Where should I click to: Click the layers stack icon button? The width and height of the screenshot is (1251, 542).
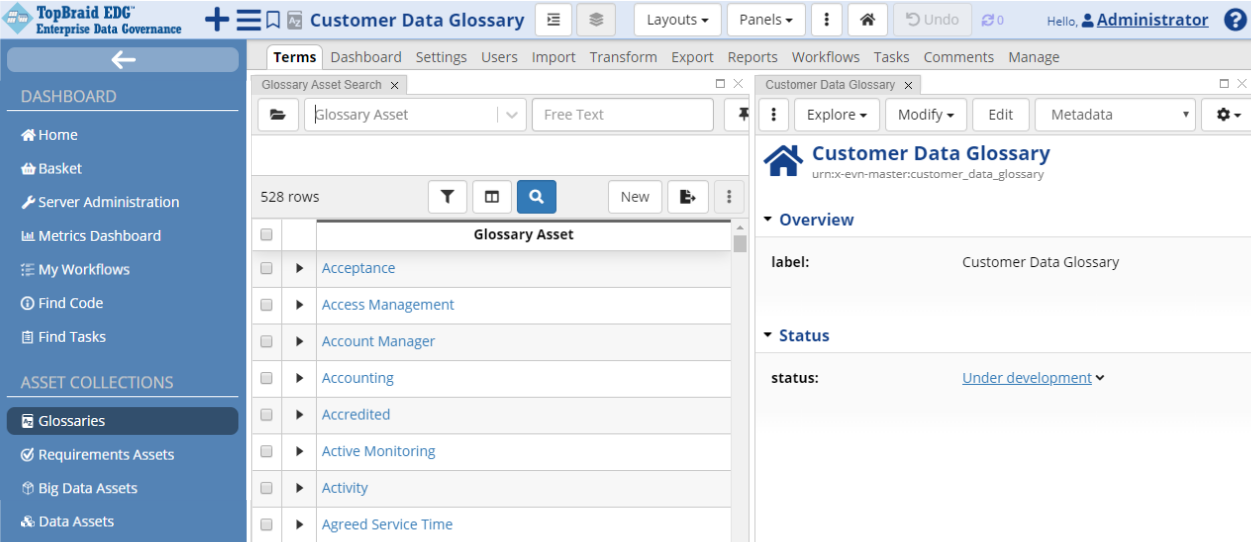coord(596,20)
